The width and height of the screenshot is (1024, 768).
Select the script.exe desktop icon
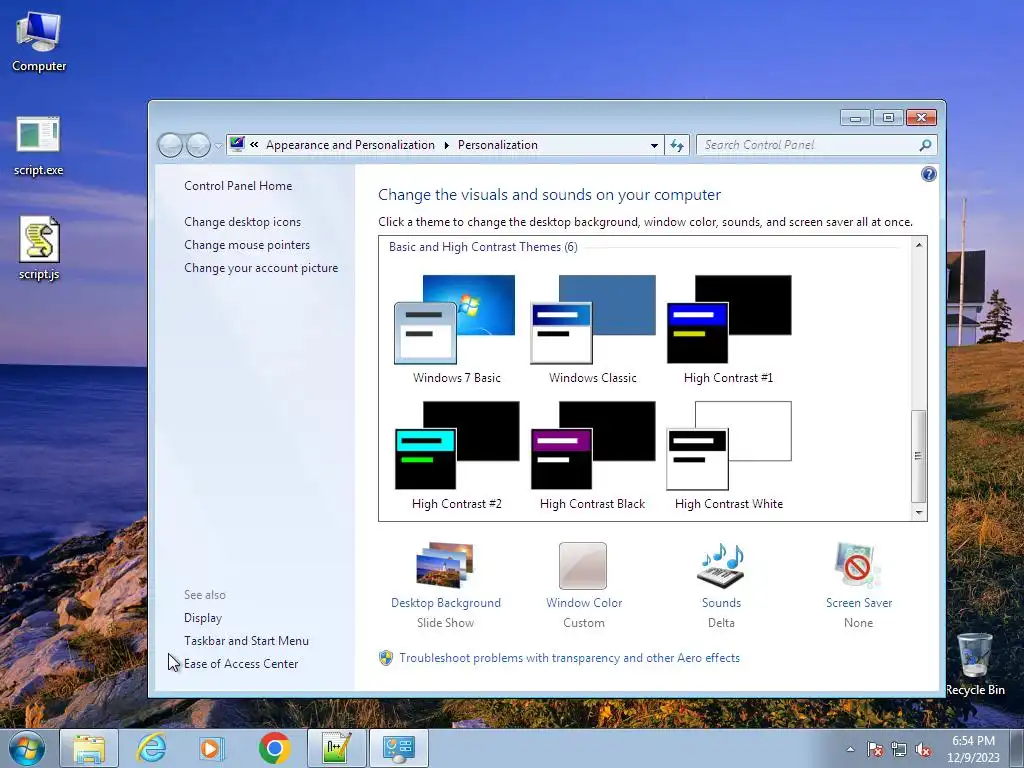pos(39,146)
